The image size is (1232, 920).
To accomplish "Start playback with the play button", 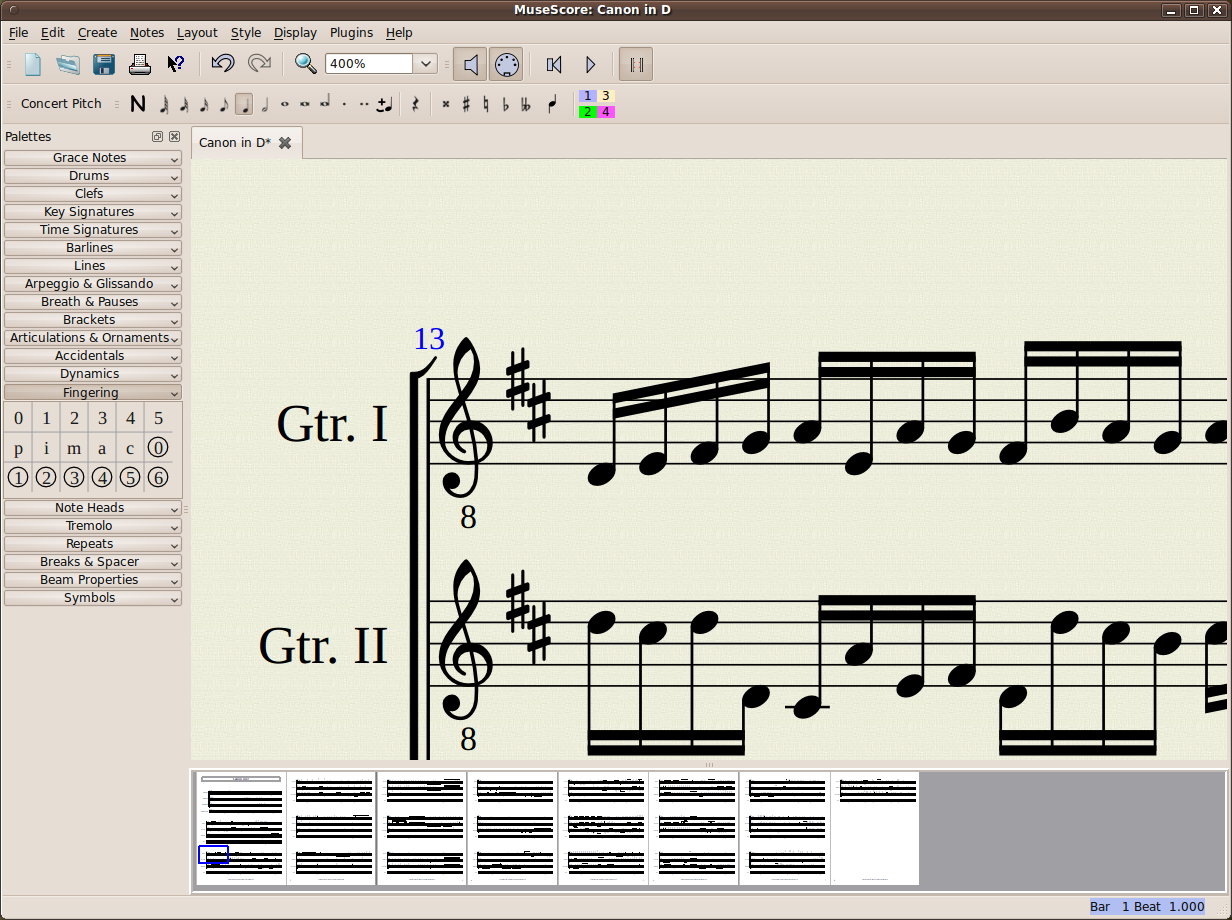I will click(590, 64).
